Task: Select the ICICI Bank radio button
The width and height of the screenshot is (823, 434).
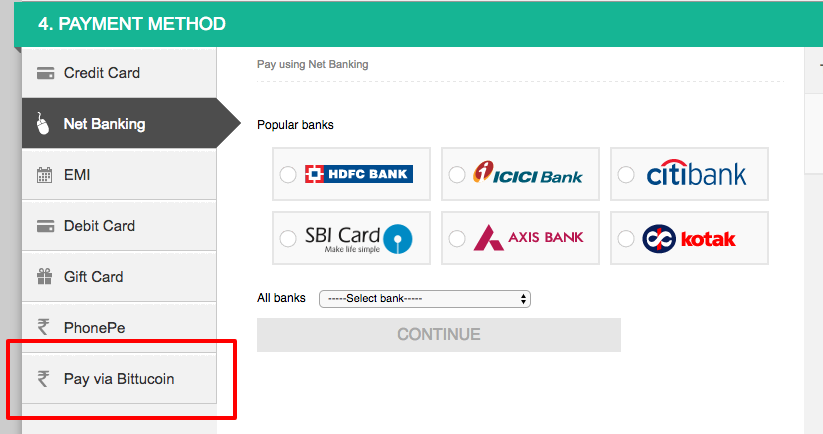Action: (457, 175)
